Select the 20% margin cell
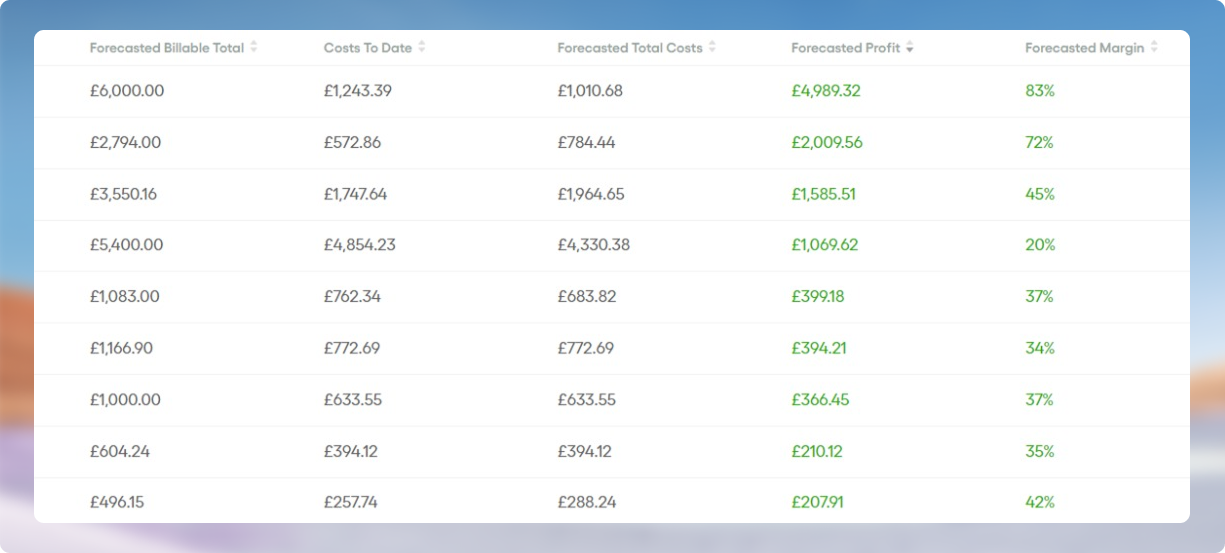Viewport: 1225px width, 553px height. click(1040, 245)
